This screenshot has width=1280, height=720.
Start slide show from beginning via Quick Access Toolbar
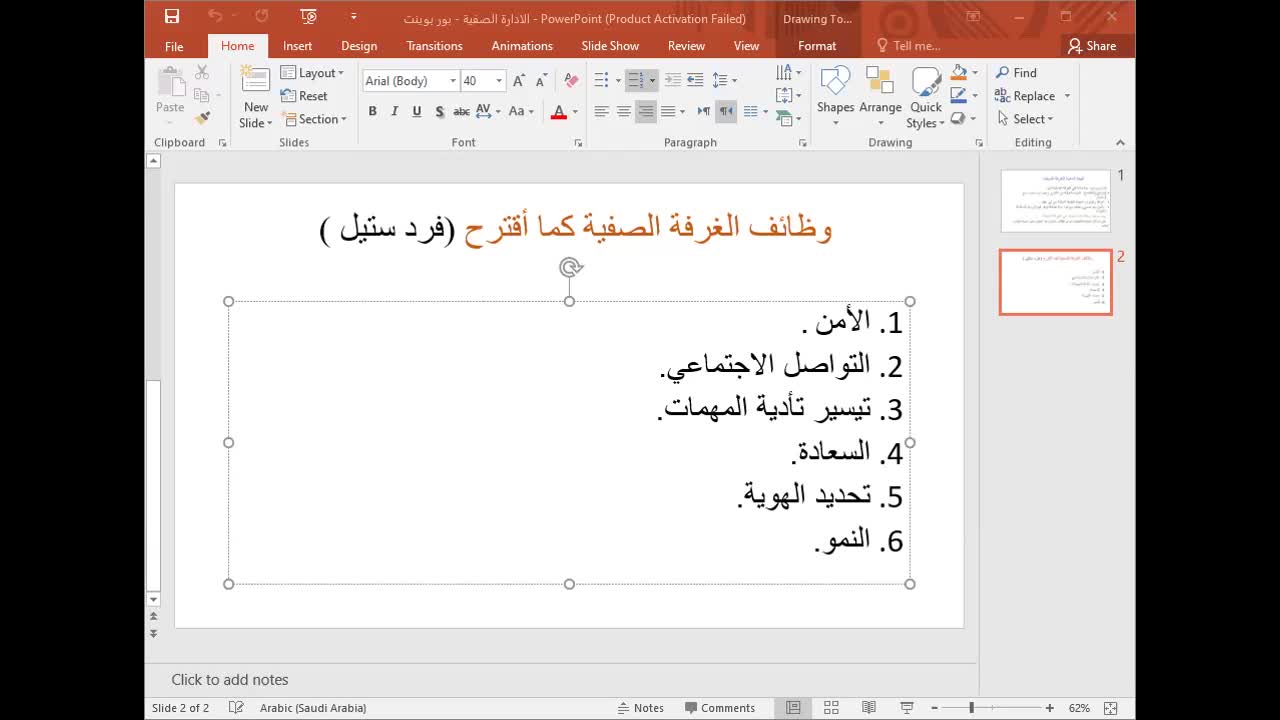click(x=308, y=16)
